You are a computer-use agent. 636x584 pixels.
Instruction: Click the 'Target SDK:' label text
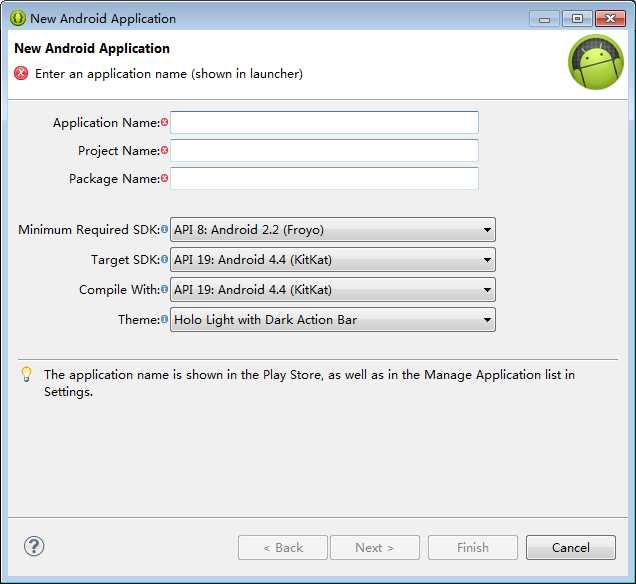tap(125, 260)
